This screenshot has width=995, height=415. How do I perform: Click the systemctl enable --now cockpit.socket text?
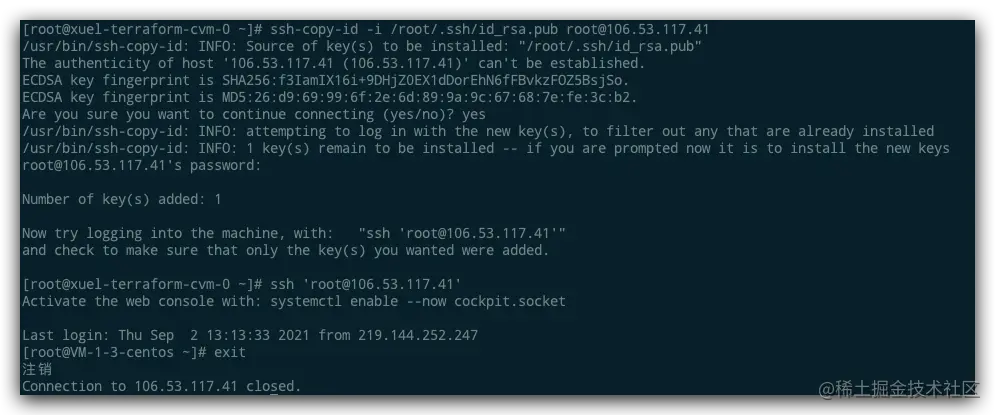418,301
